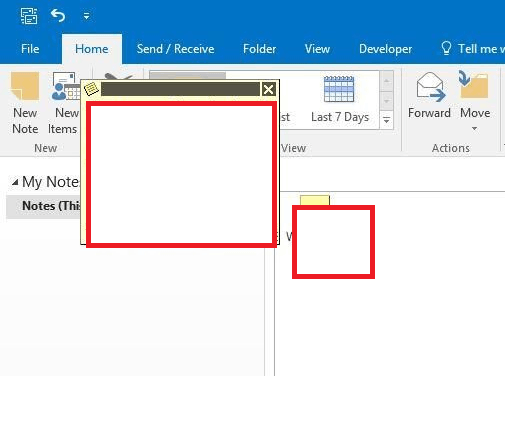This screenshot has height=437, width=506.
Task: Open the Move dropdown arrow
Action: (474, 128)
